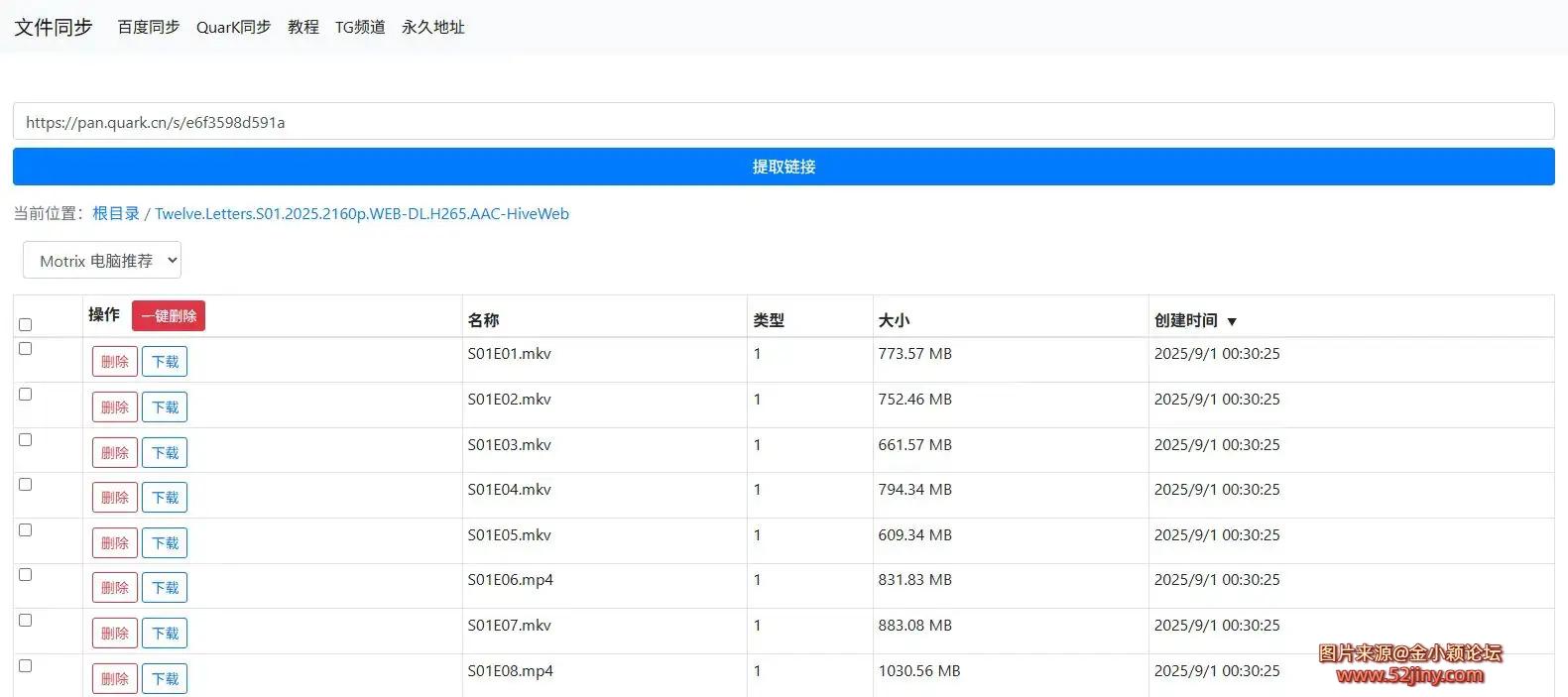Screen dimensions: 1568x697
Task: Open the 百度同步 navigation item
Action: pyautogui.click(x=149, y=27)
